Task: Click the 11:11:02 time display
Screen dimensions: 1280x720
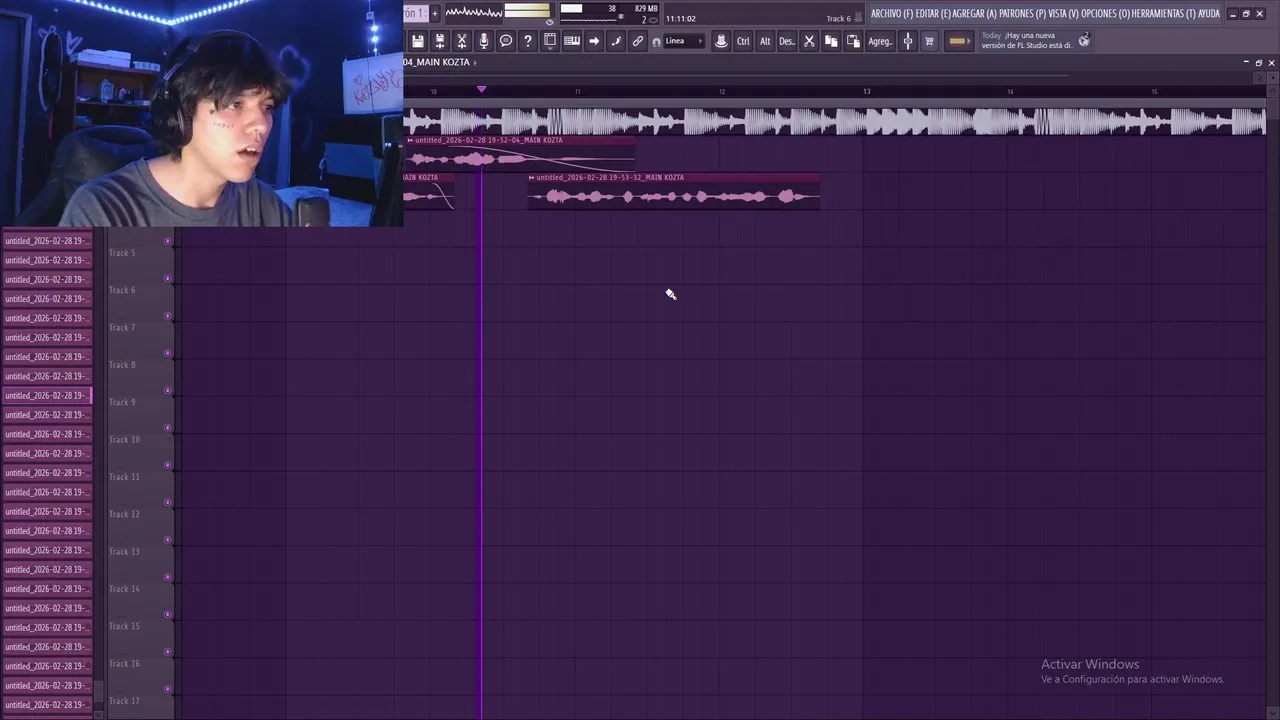Action: tap(681, 19)
